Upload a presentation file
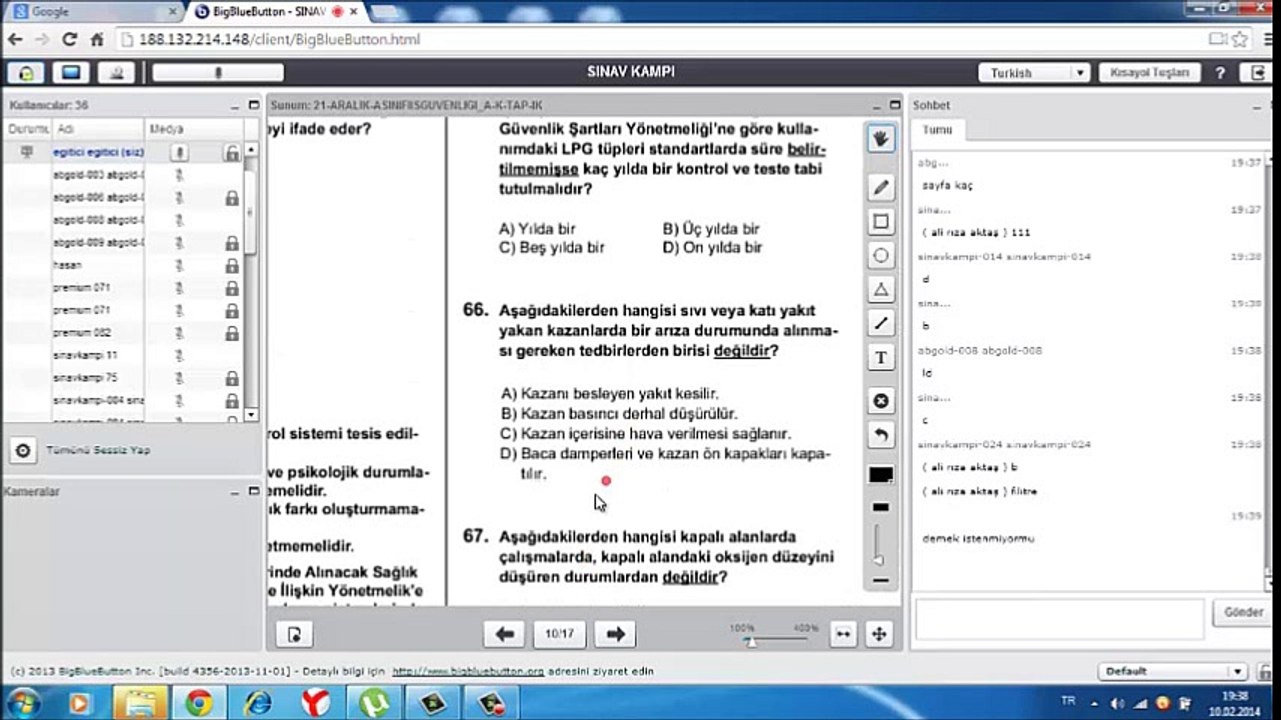Image resolution: width=1281 pixels, height=720 pixels. (293, 634)
